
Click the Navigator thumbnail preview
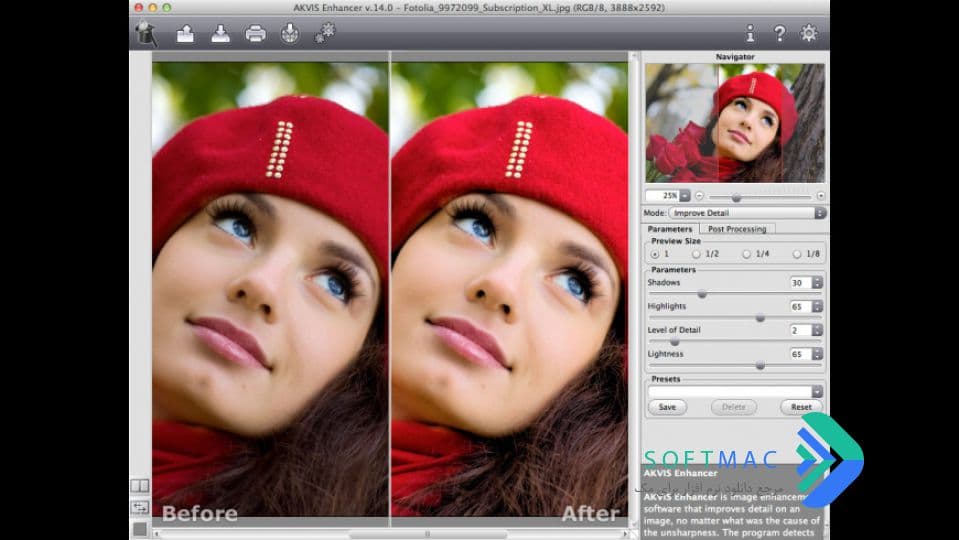735,123
